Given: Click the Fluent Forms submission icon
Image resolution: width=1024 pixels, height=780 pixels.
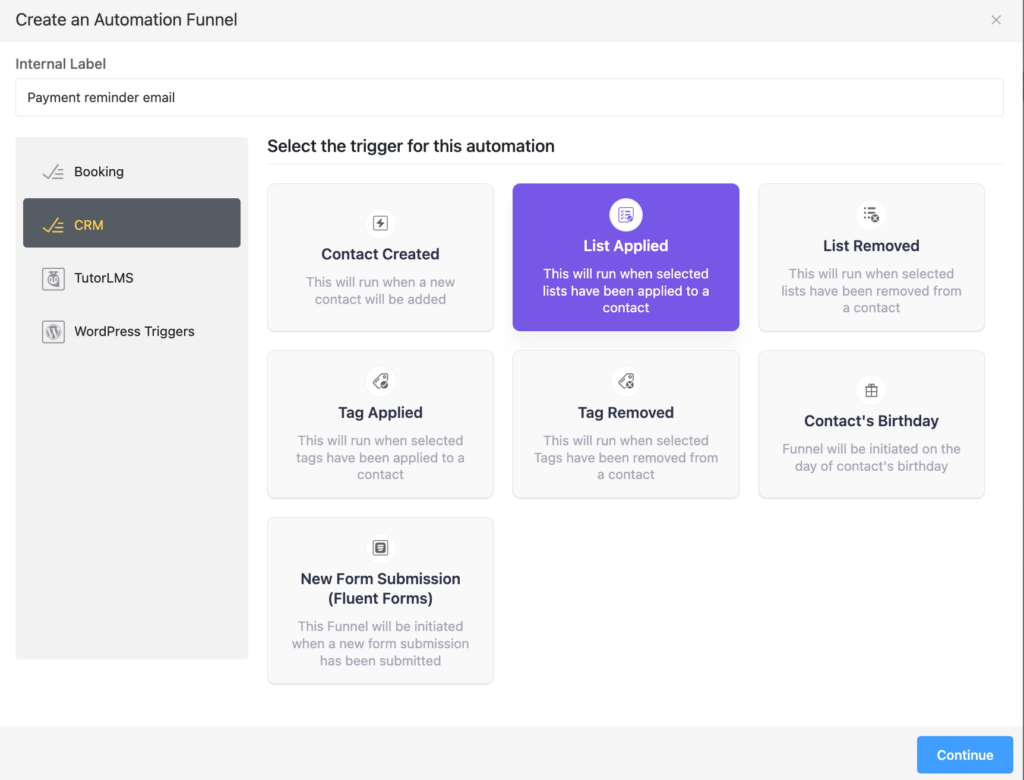Looking at the screenshot, I should pyautogui.click(x=380, y=547).
